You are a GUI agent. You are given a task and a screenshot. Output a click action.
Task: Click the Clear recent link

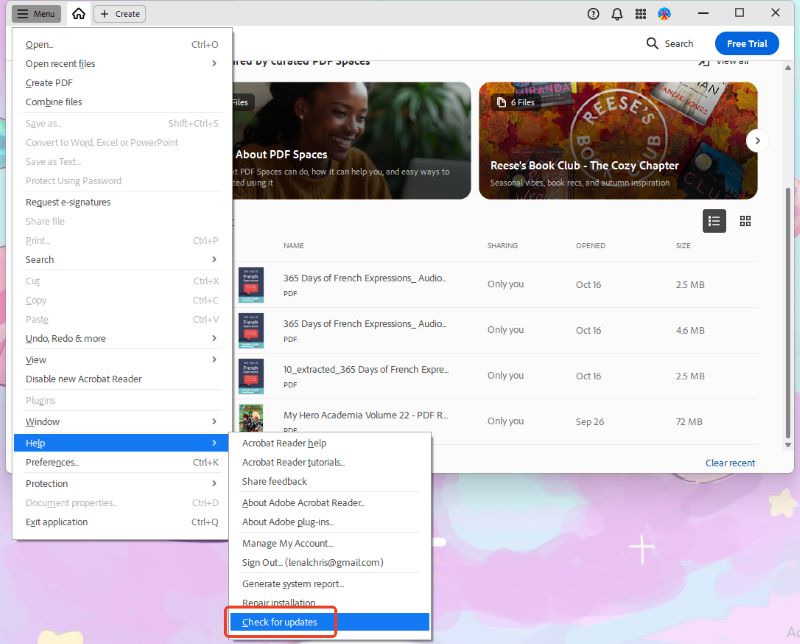point(730,463)
